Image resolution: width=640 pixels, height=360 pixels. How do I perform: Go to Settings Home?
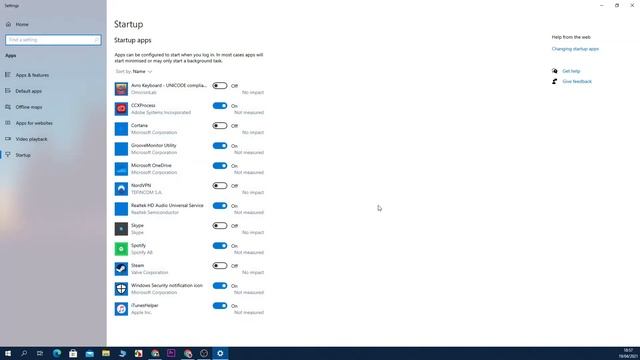pos(53,24)
